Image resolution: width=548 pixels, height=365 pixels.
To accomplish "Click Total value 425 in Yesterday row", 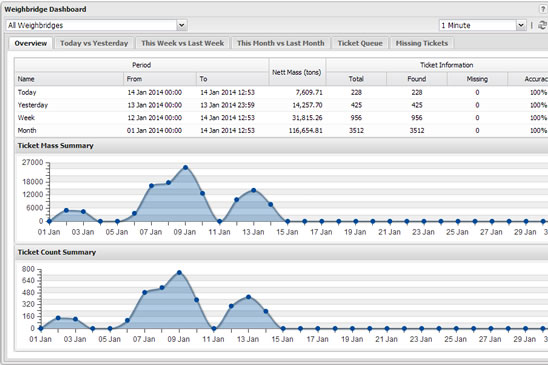I will pyautogui.click(x=356, y=105).
